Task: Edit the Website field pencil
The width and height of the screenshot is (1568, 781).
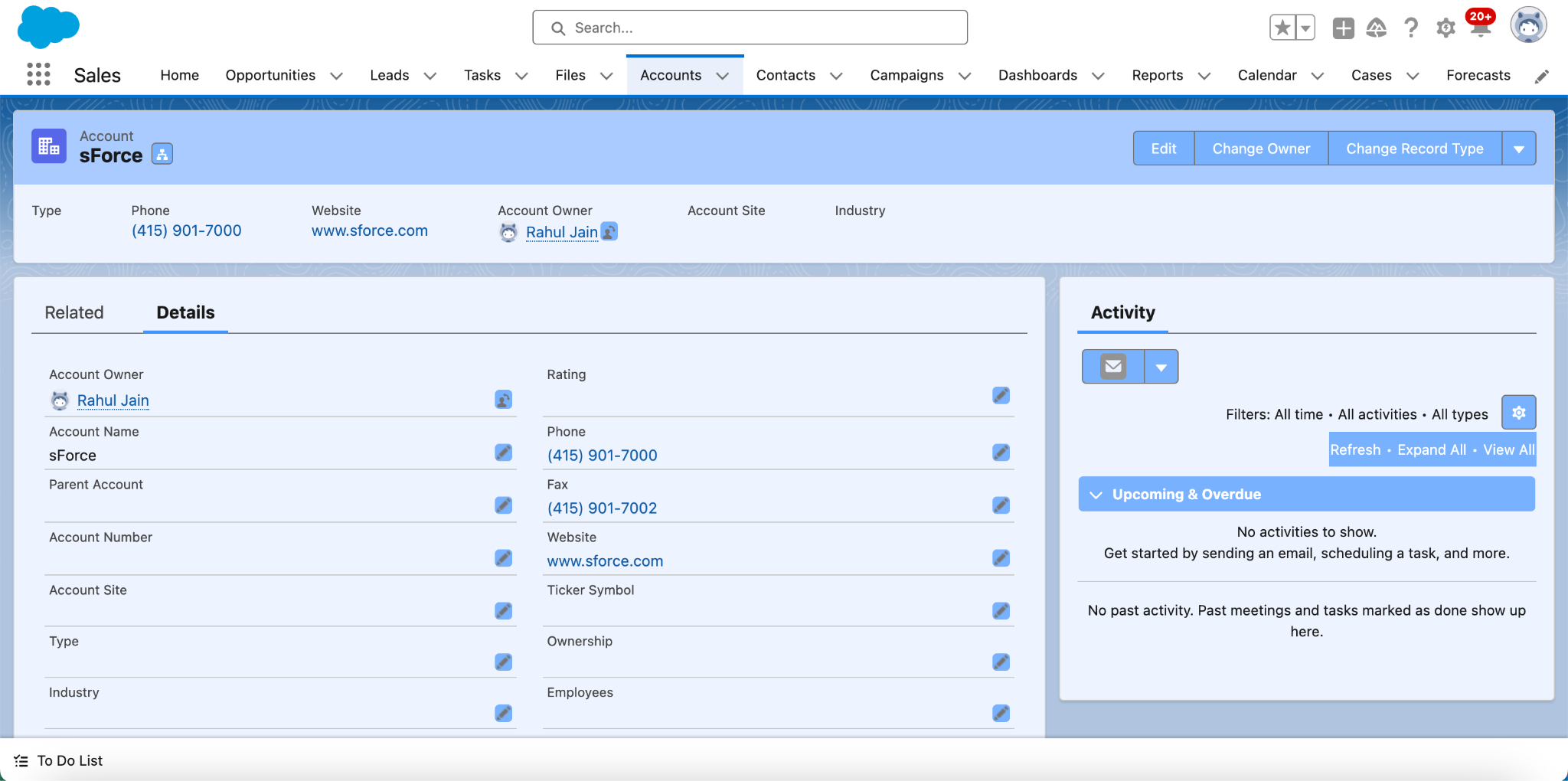Action: point(1001,558)
